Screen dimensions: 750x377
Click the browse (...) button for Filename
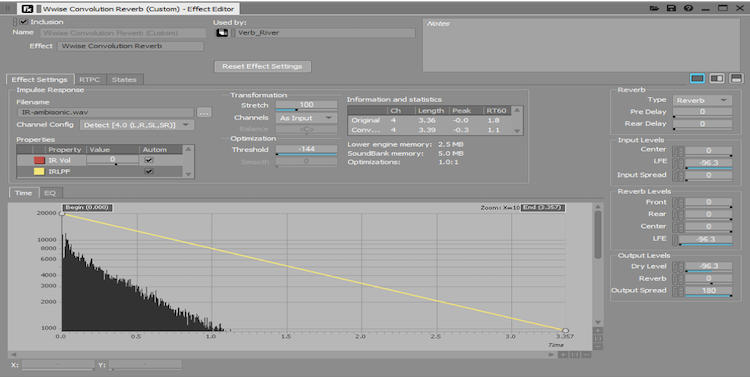point(204,113)
